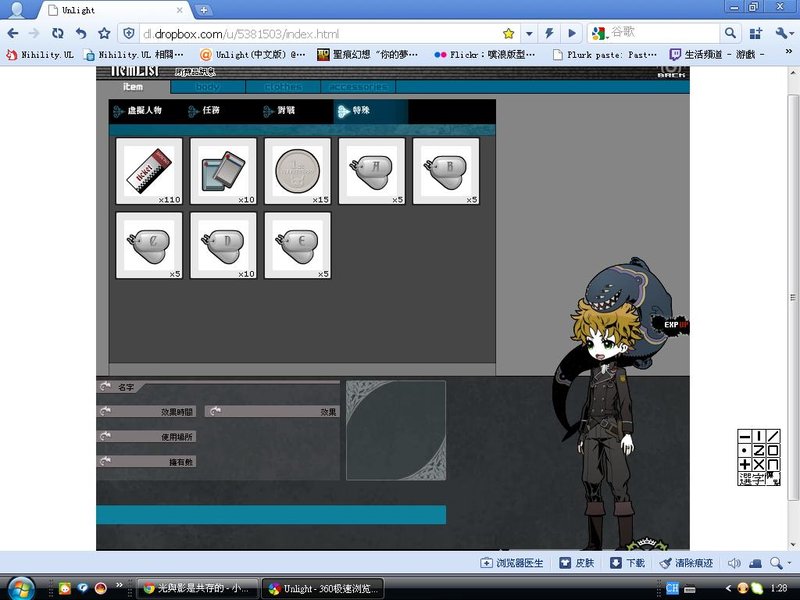Select the silver coin item x15

pos(297,171)
